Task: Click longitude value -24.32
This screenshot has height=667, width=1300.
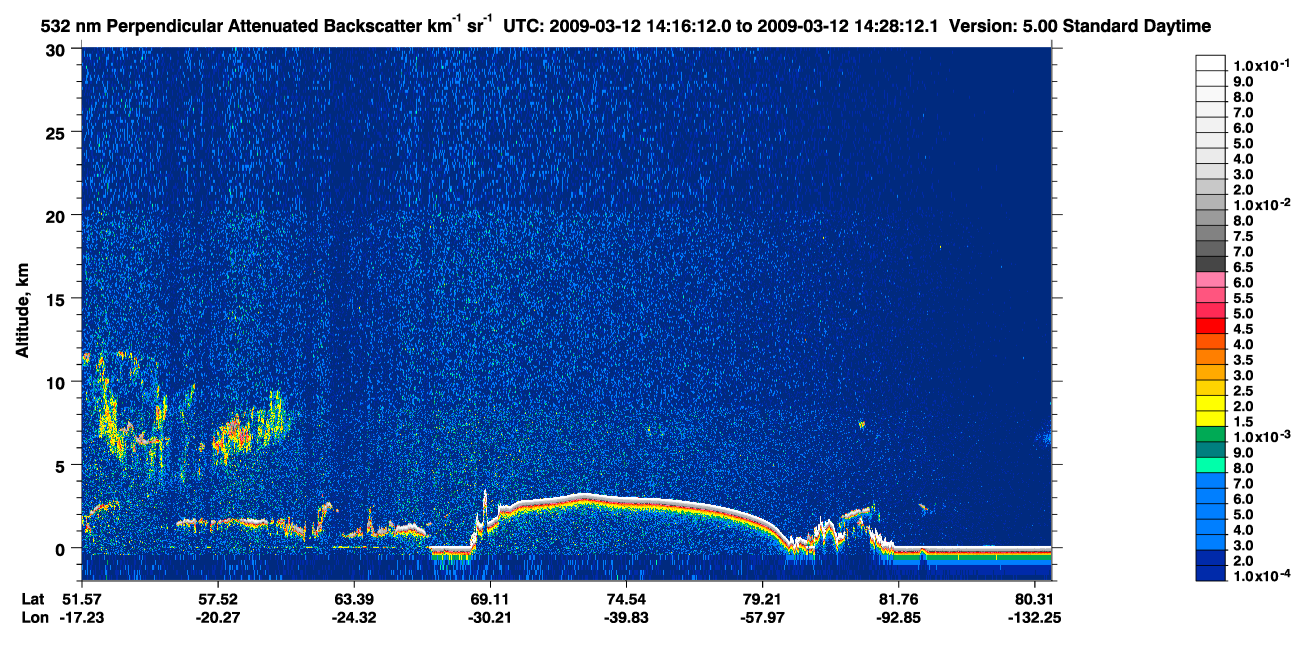Action: coord(353,617)
